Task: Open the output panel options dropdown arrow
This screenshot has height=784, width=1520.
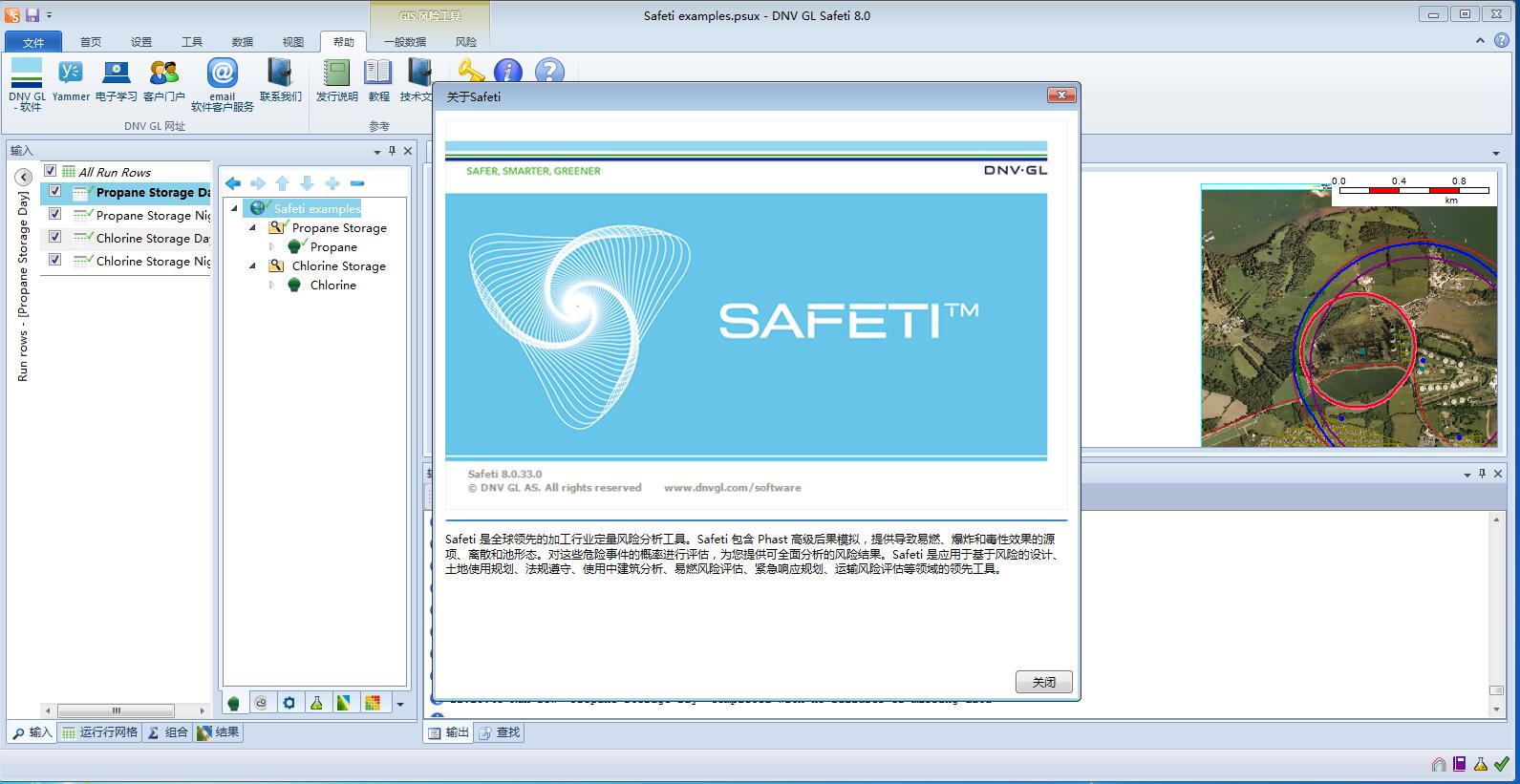Action: (x=1467, y=475)
